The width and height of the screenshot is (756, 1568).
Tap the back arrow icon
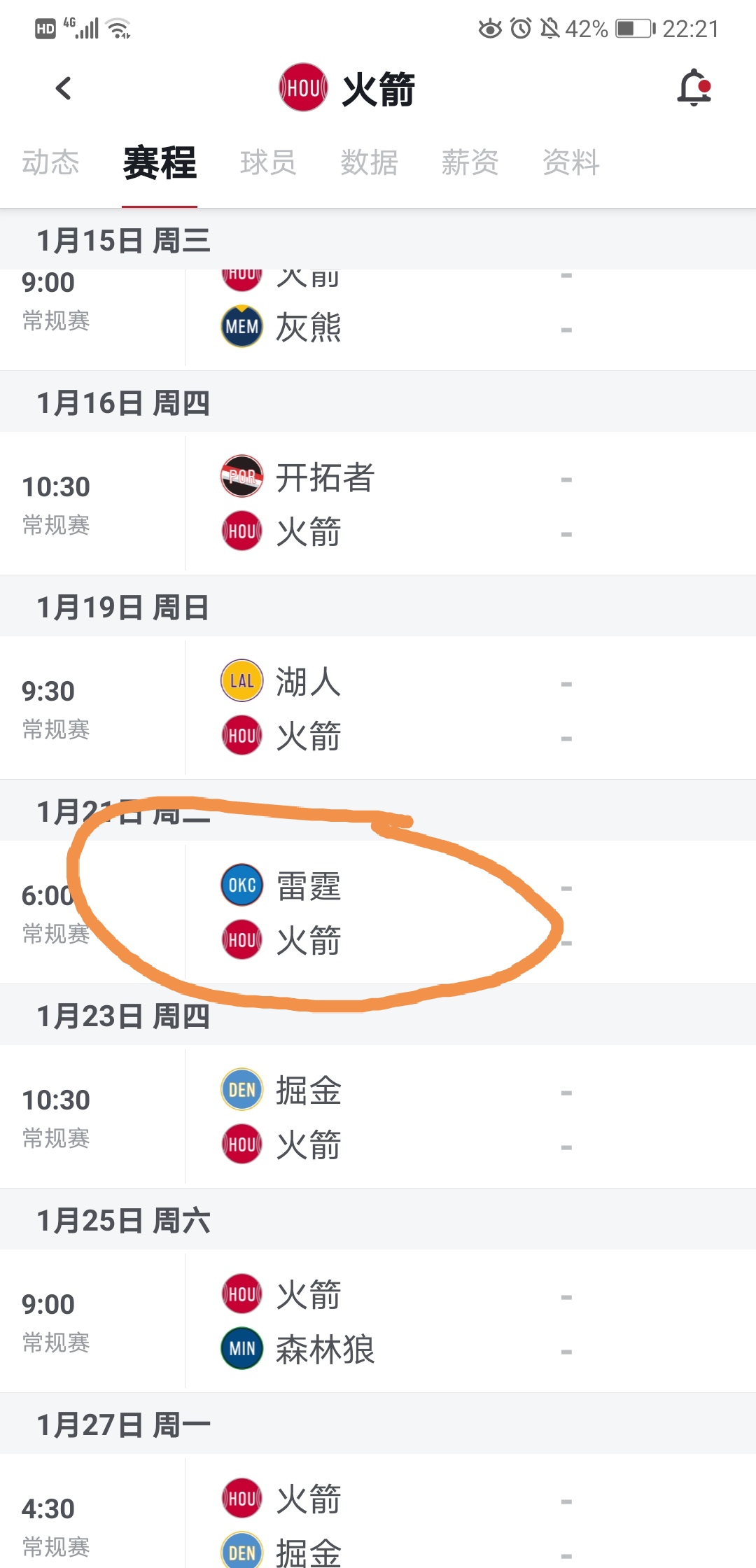(x=64, y=89)
